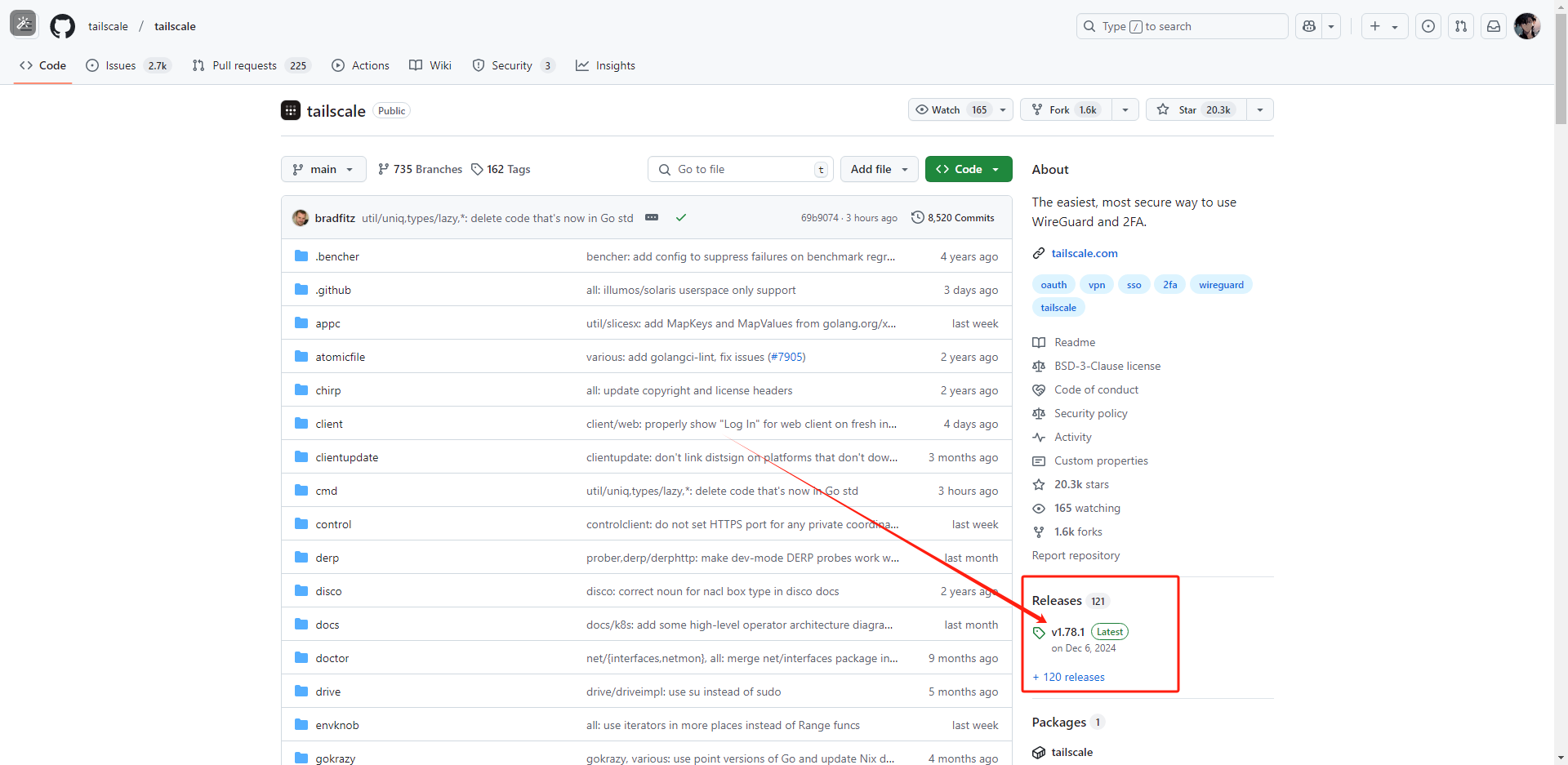
Task: Open the derp folder
Action: (x=327, y=558)
